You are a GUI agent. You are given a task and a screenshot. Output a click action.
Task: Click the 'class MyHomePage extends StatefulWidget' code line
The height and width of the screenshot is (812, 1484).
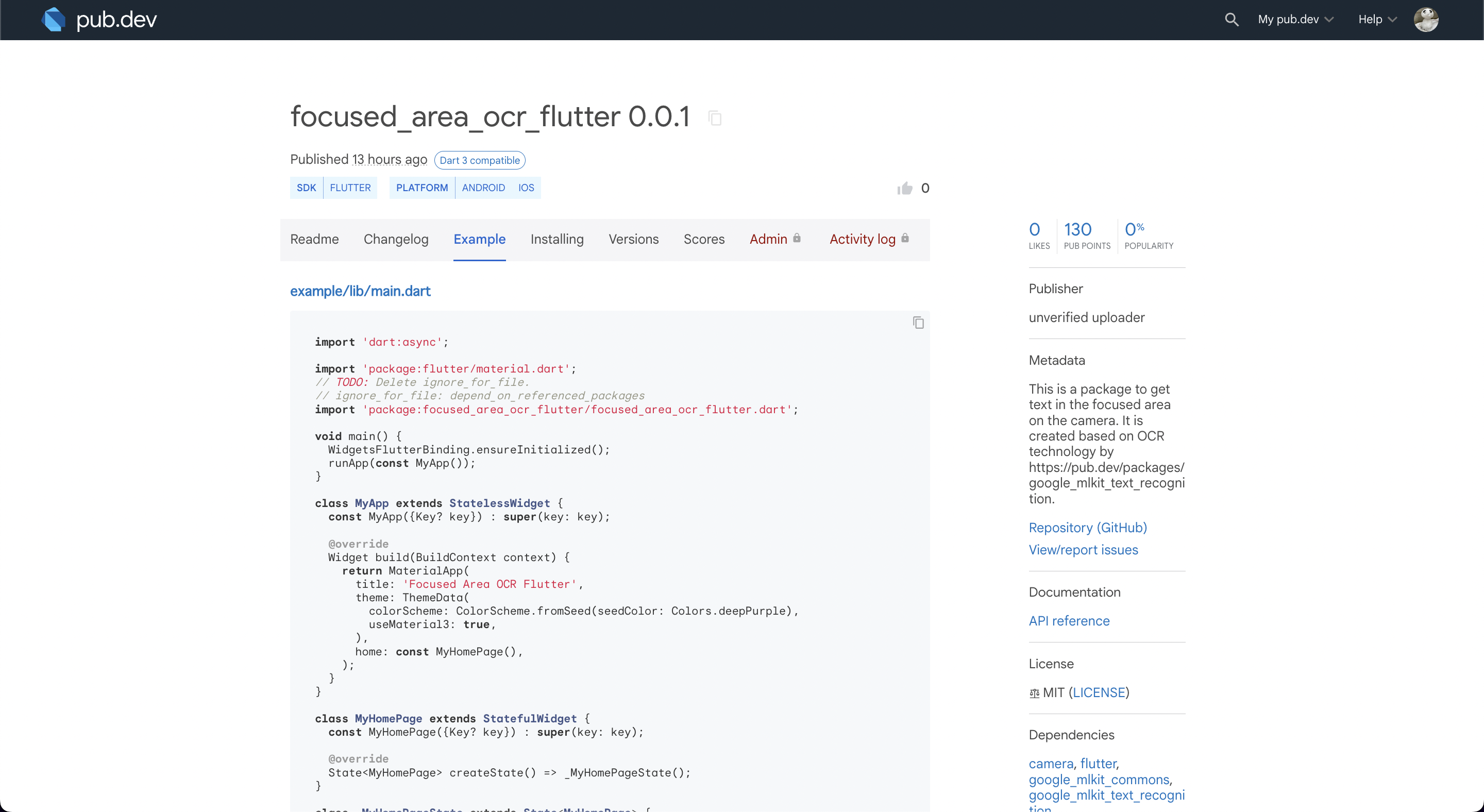click(452, 719)
